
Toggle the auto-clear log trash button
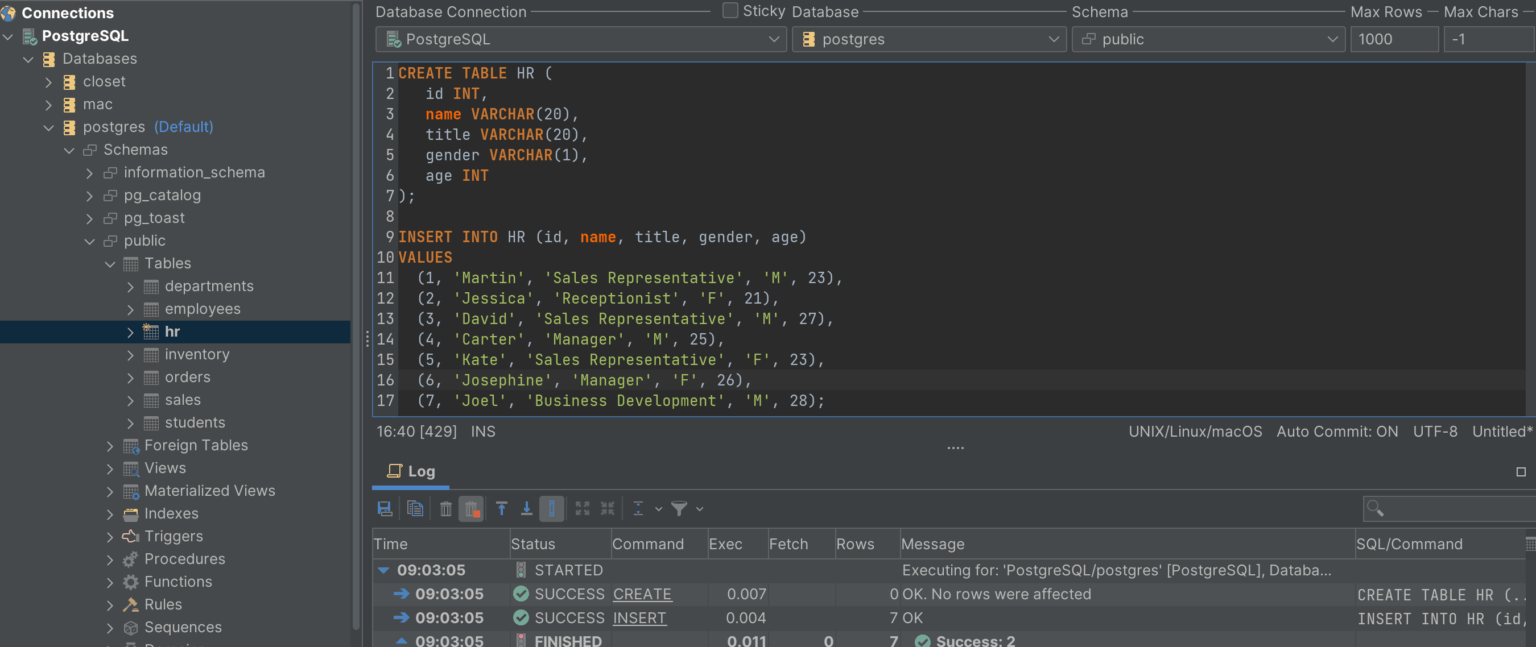coord(471,509)
